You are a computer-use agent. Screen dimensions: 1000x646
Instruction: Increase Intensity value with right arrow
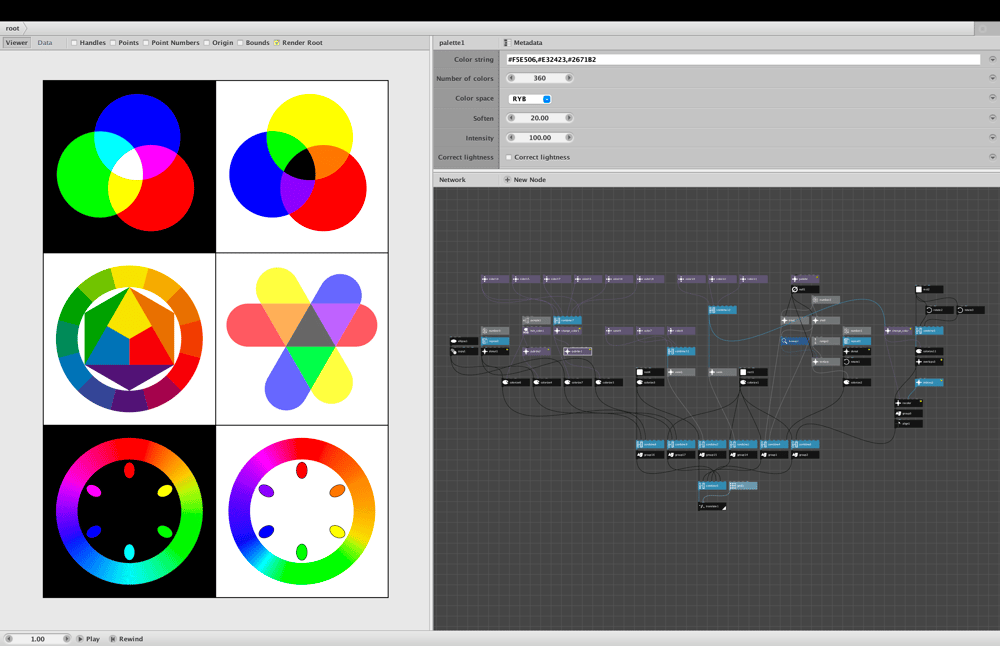[x=569, y=138]
